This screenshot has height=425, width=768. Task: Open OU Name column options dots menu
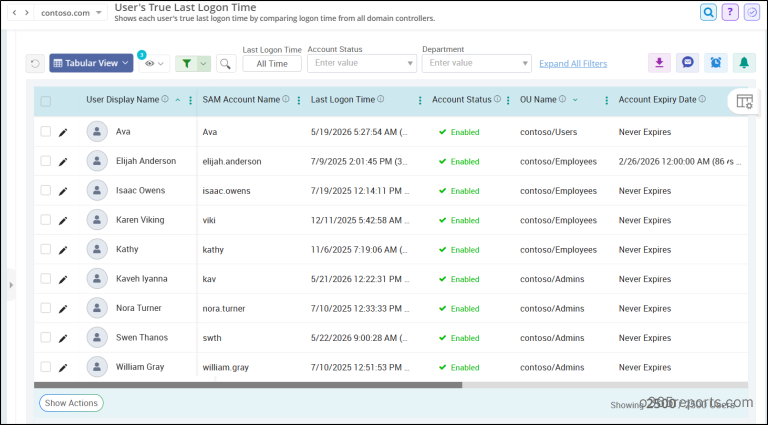point(606,100)
